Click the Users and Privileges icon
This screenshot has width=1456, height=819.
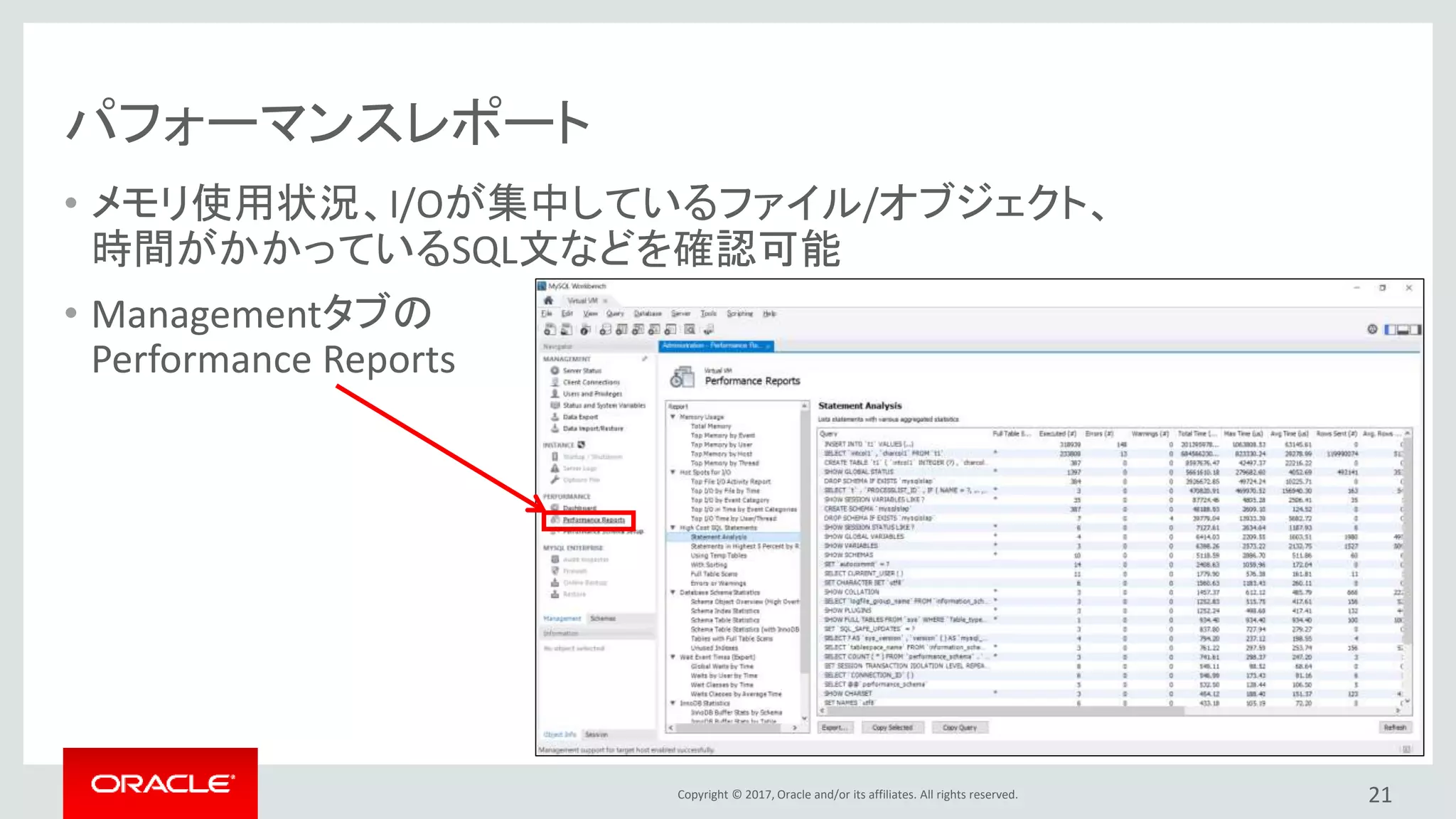coord(555,393)
